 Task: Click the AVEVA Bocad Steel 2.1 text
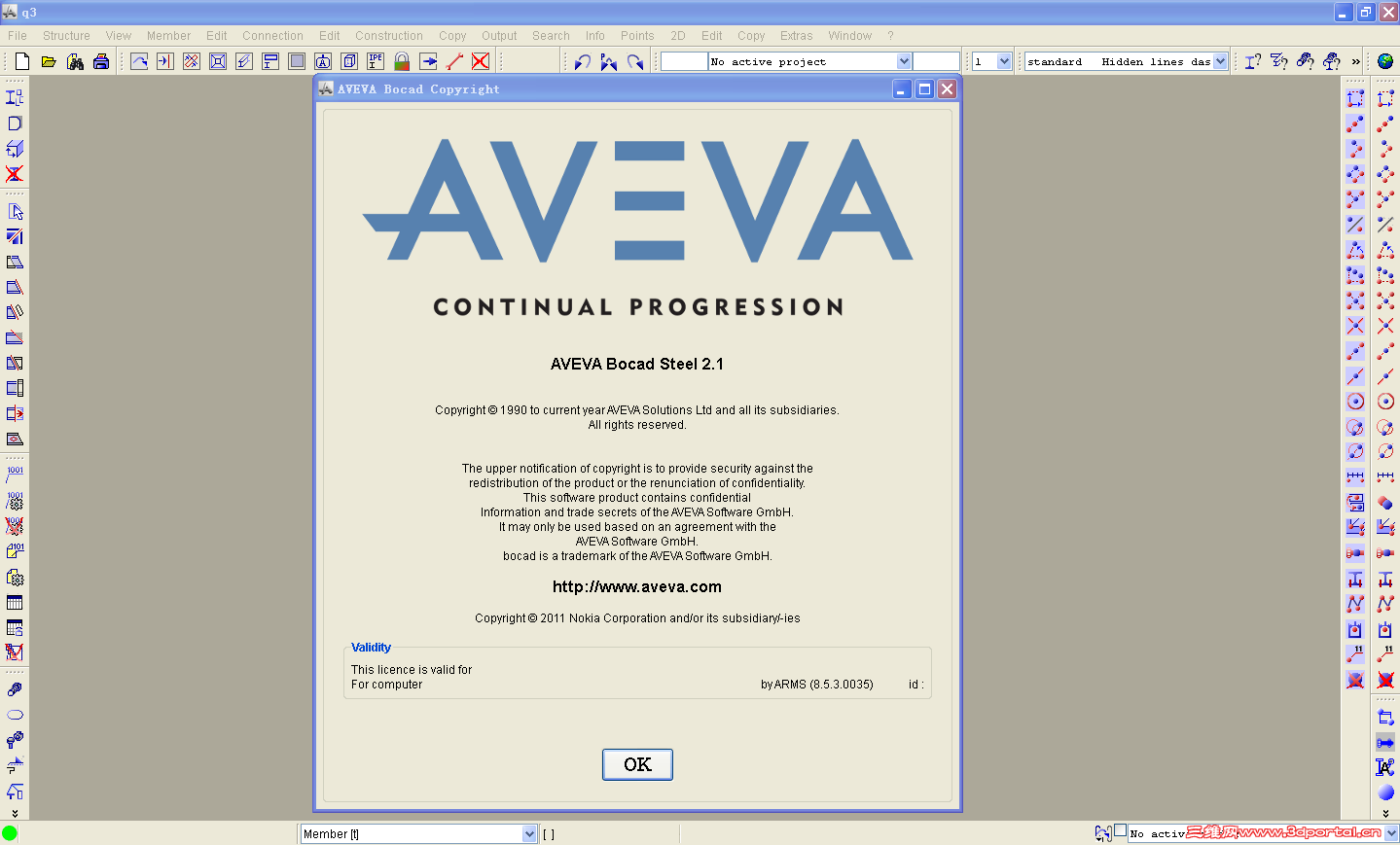pos(637,364)
